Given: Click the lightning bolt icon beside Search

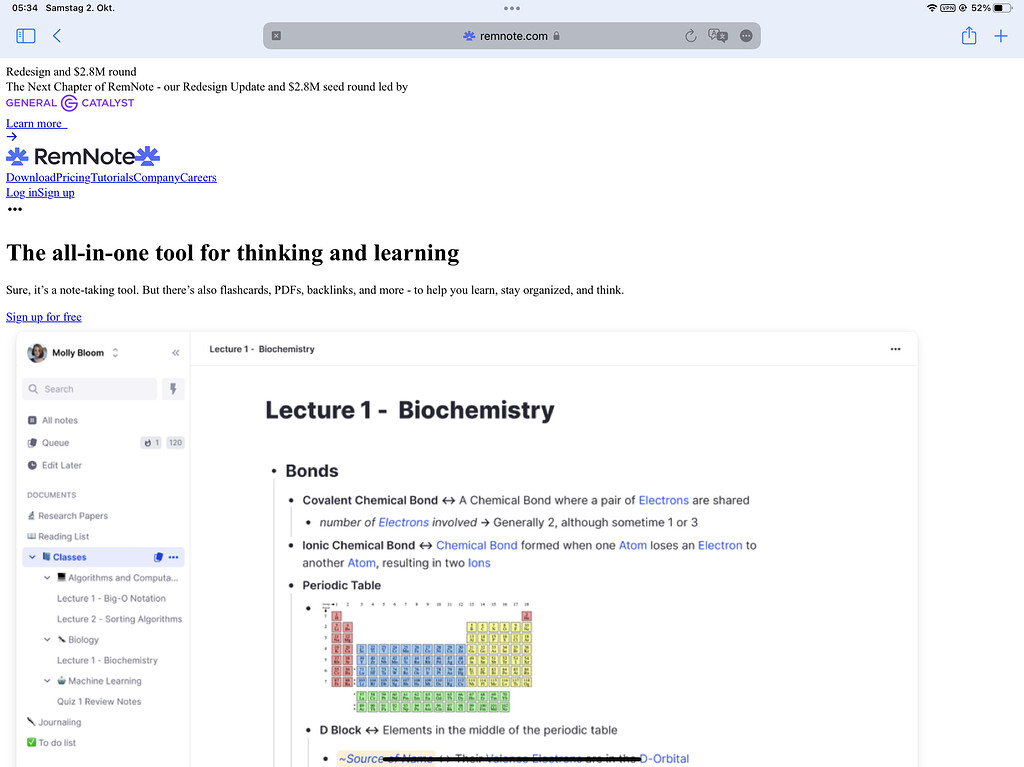Looking at the screenshot, I should [172, 388].
